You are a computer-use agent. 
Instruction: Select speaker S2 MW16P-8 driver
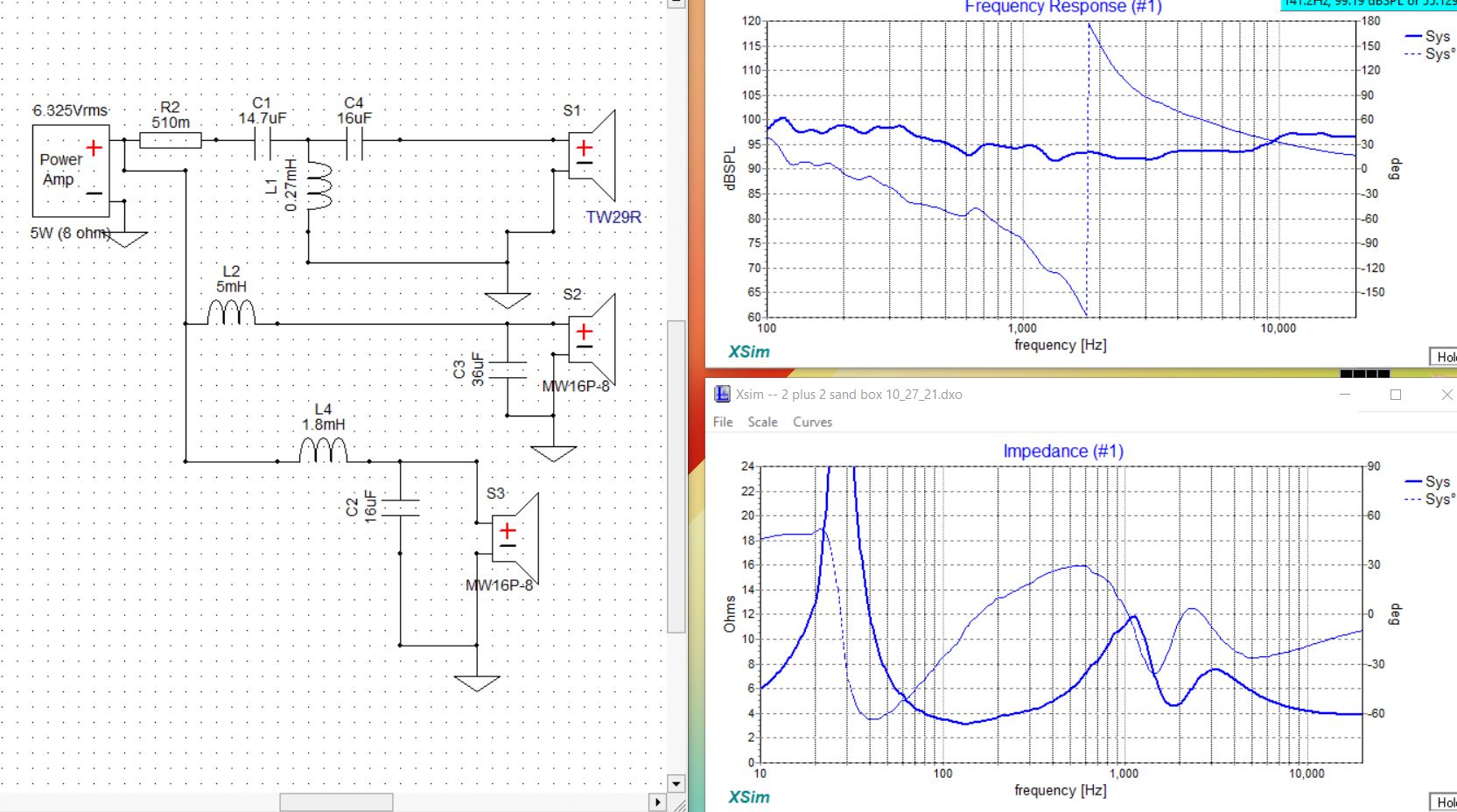(592, 339)
